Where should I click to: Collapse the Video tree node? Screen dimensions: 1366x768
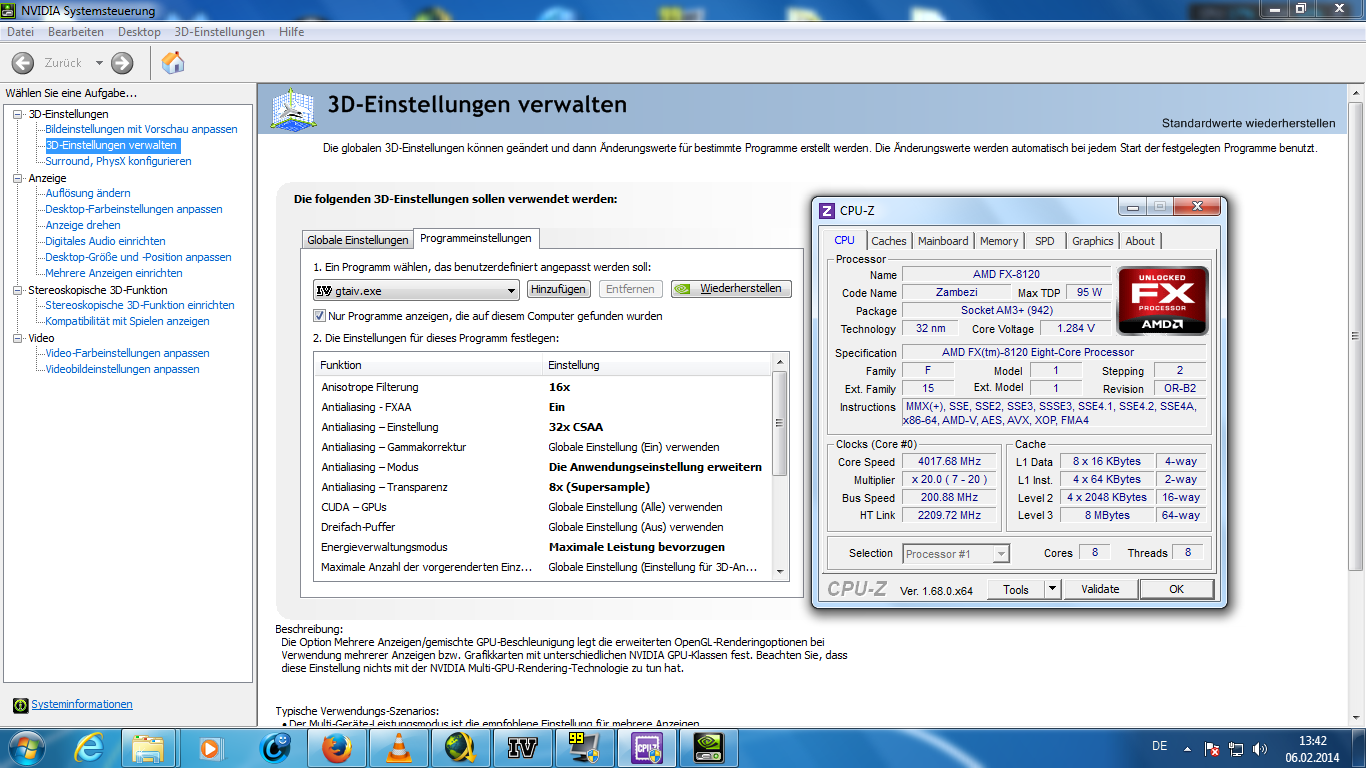tap(18, 338)
